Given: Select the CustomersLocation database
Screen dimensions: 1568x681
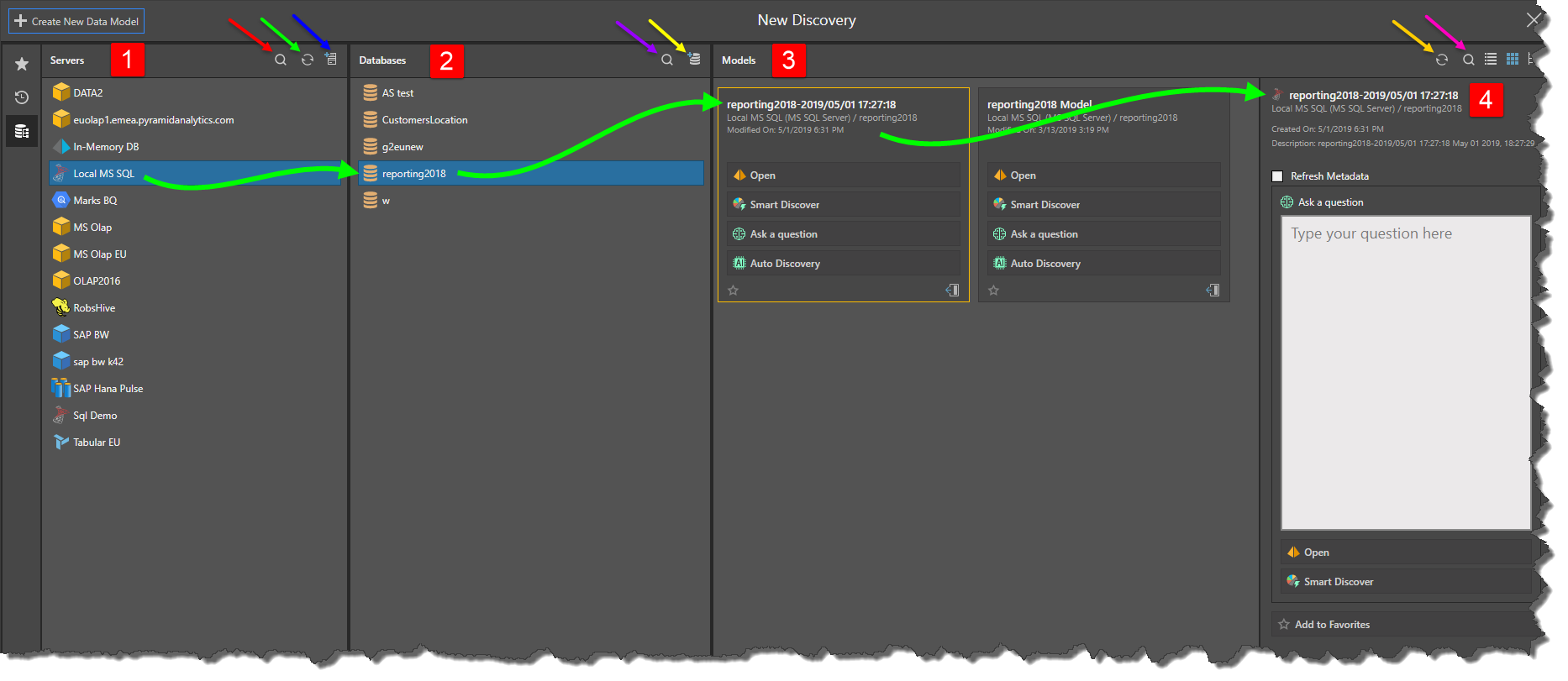Looking at the screenshot, I should pos(424,120).
